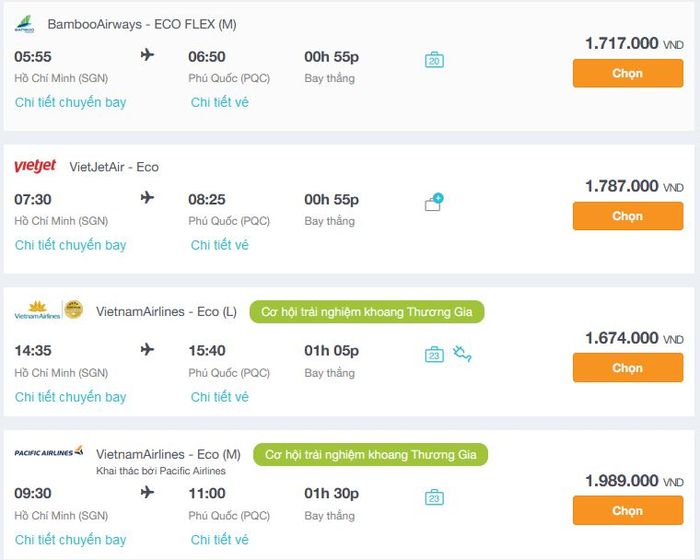
Task: Pick the 1.989.000 Pacific Airlines flight
Action: point(627,510)
